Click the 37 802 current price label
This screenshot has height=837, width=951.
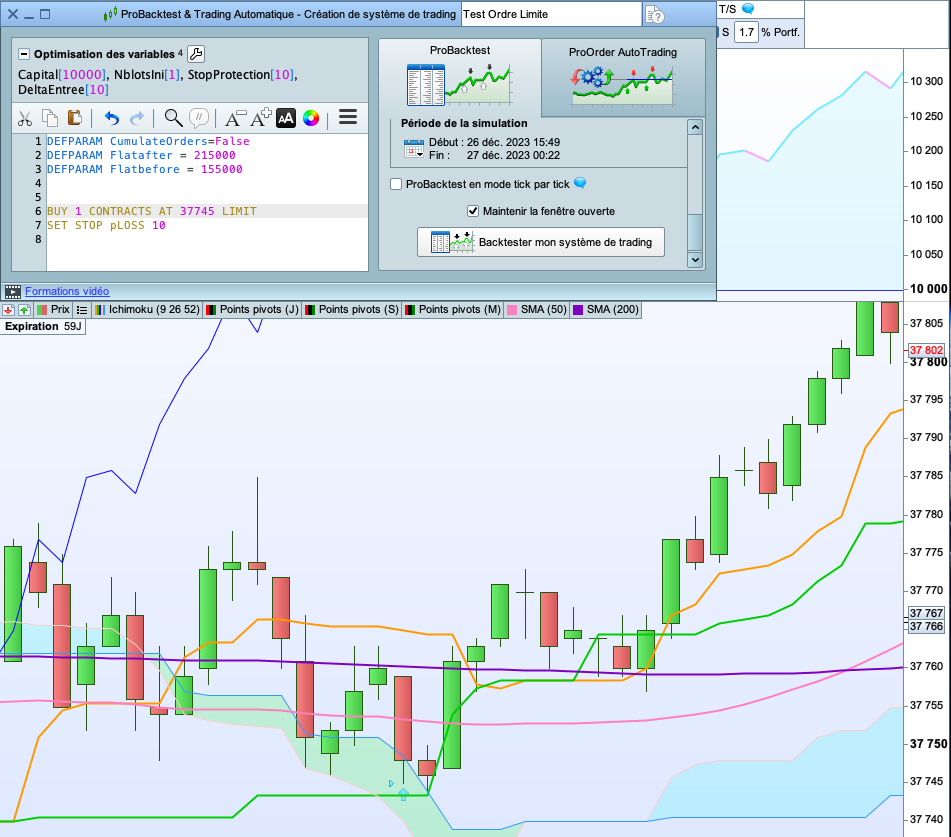(926, 350)
